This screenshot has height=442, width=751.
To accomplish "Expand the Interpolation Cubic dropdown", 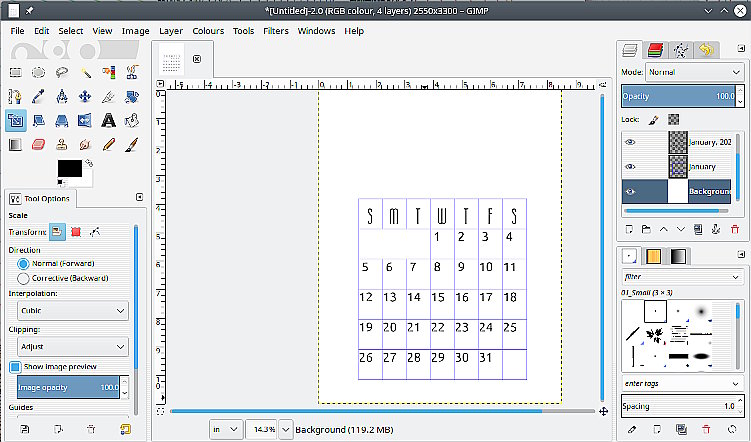I will (68, 311).
